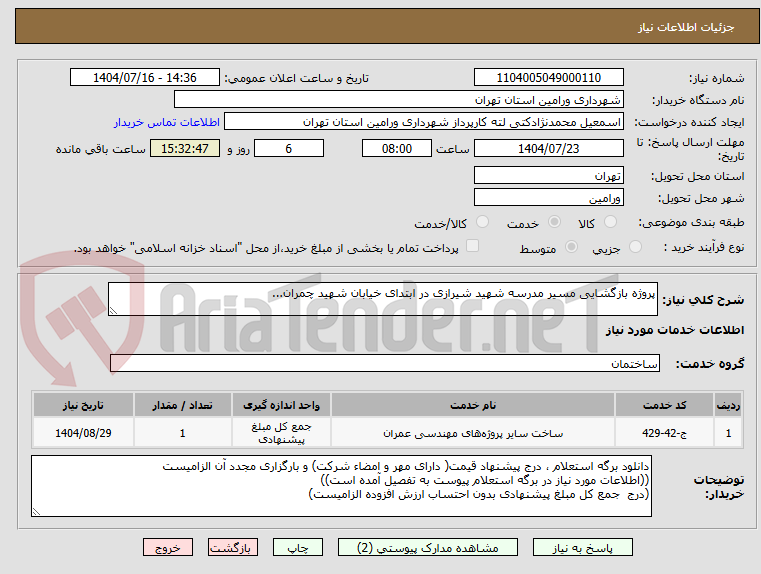This screenshot has height=574, width=761.
Task: Click the remaining time field 15:32:47
Action: pyautogui.click(x=185, y=148)
